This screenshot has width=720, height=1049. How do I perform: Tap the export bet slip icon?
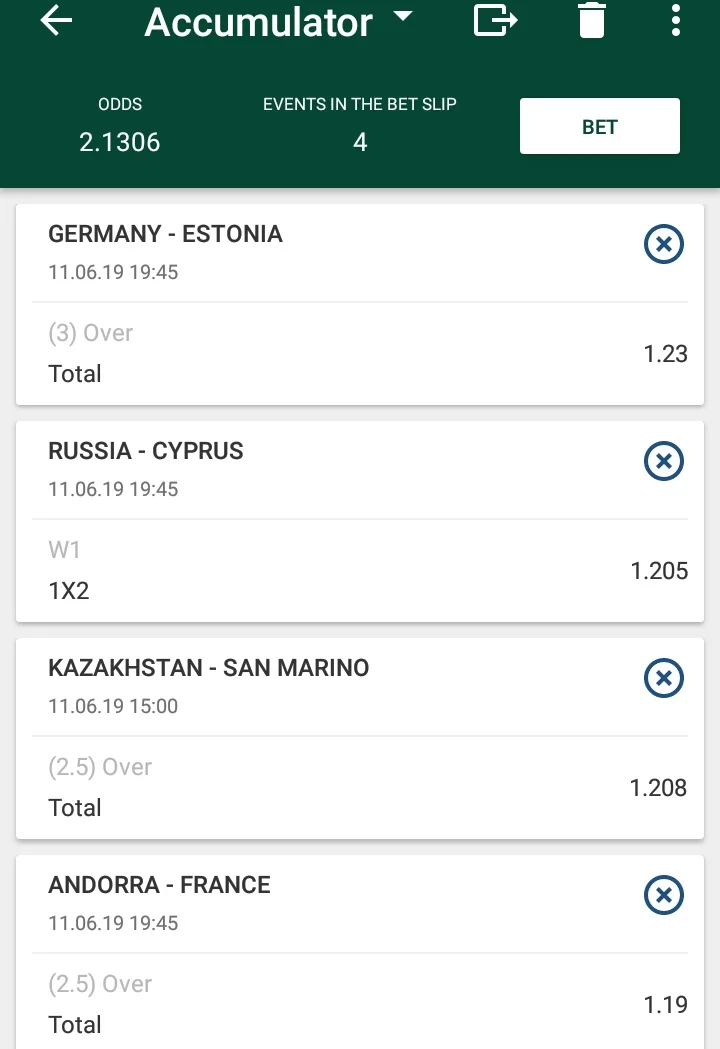pyautogui.click(x=495, y=20)
